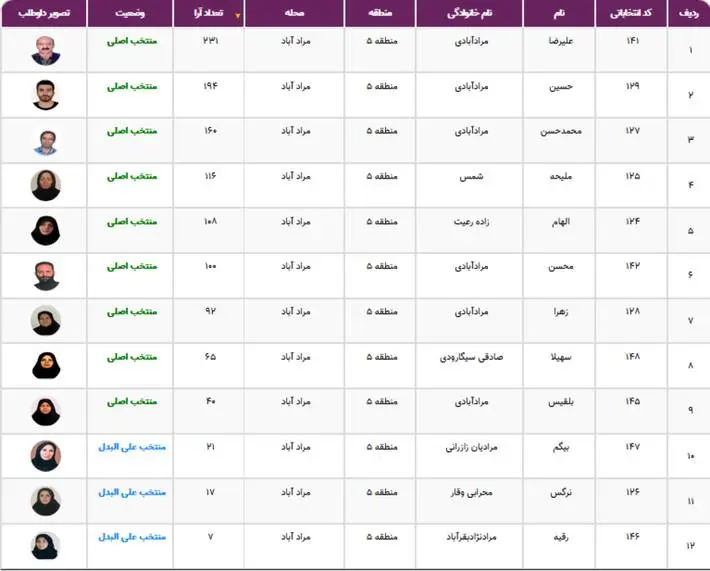Select the photo of ملیحه شمس
This screenshot has height=571, width=710.
click(x=46, y=185)
